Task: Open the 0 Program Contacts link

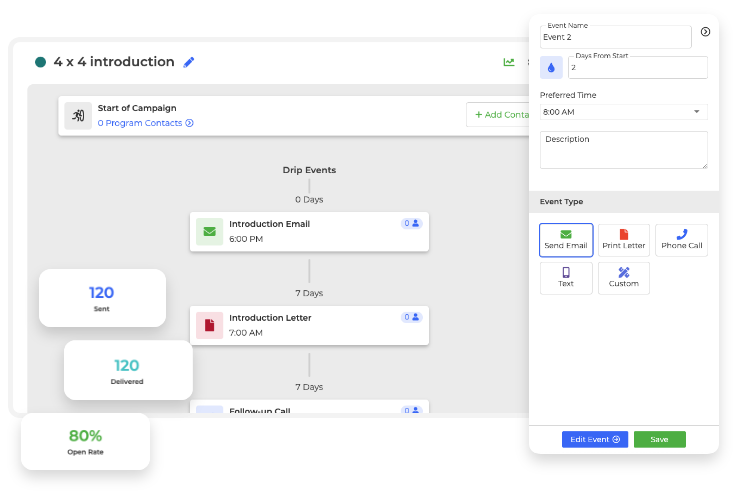Action: point(145,123)
